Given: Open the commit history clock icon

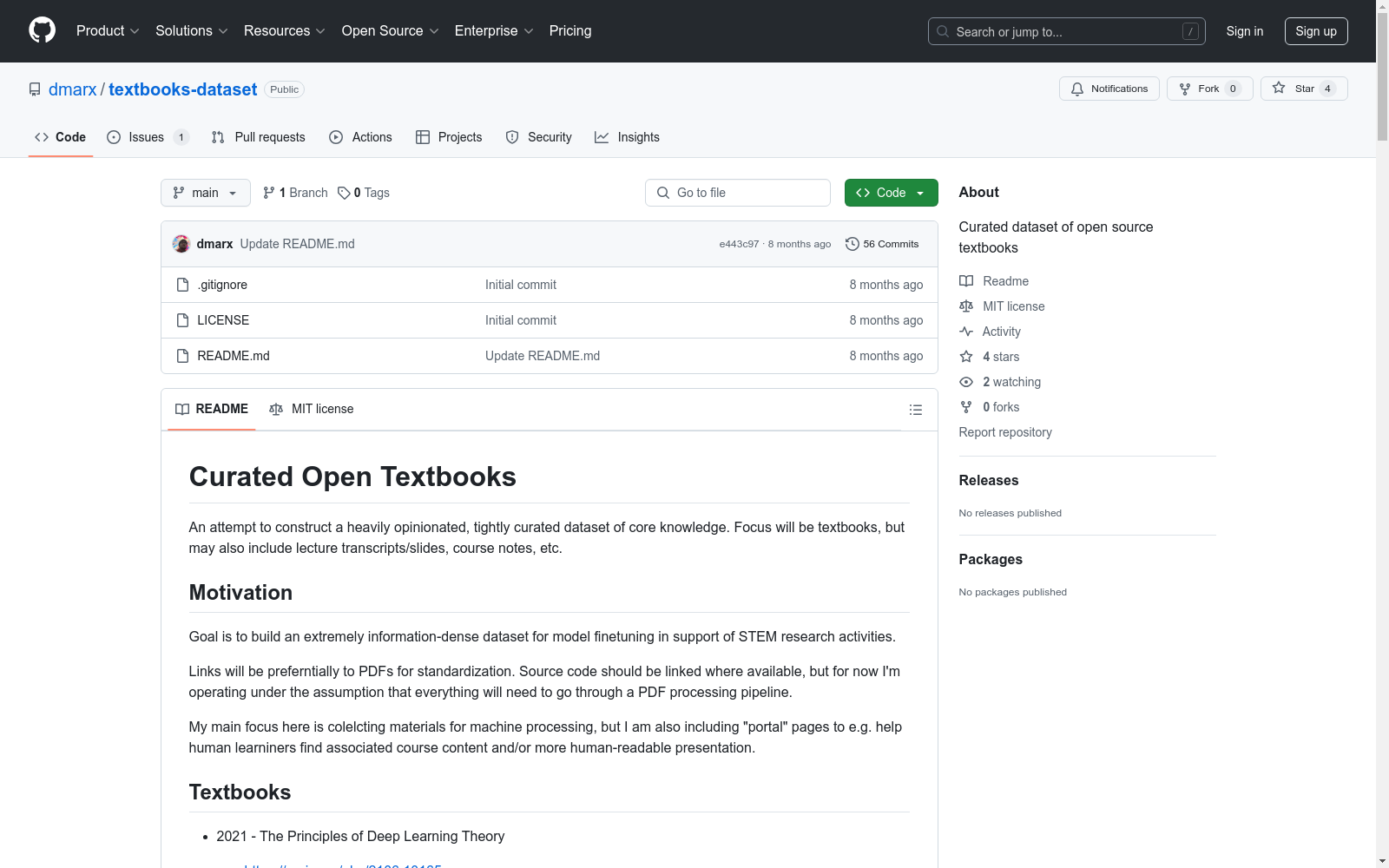Looking at the screenshot, I should pos(852,244).
